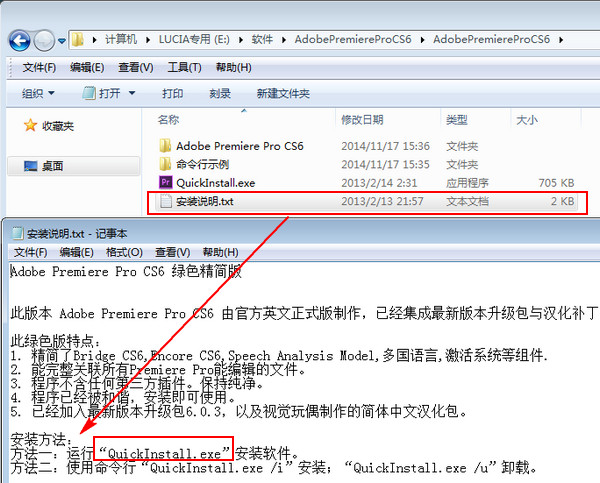Sort by the 大小 column header
The image size is (600, 483).
point(527,120)
